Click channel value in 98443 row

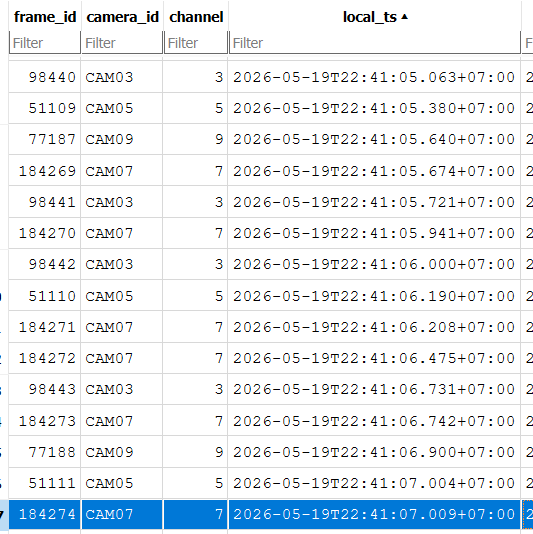[x=219, y=390]
